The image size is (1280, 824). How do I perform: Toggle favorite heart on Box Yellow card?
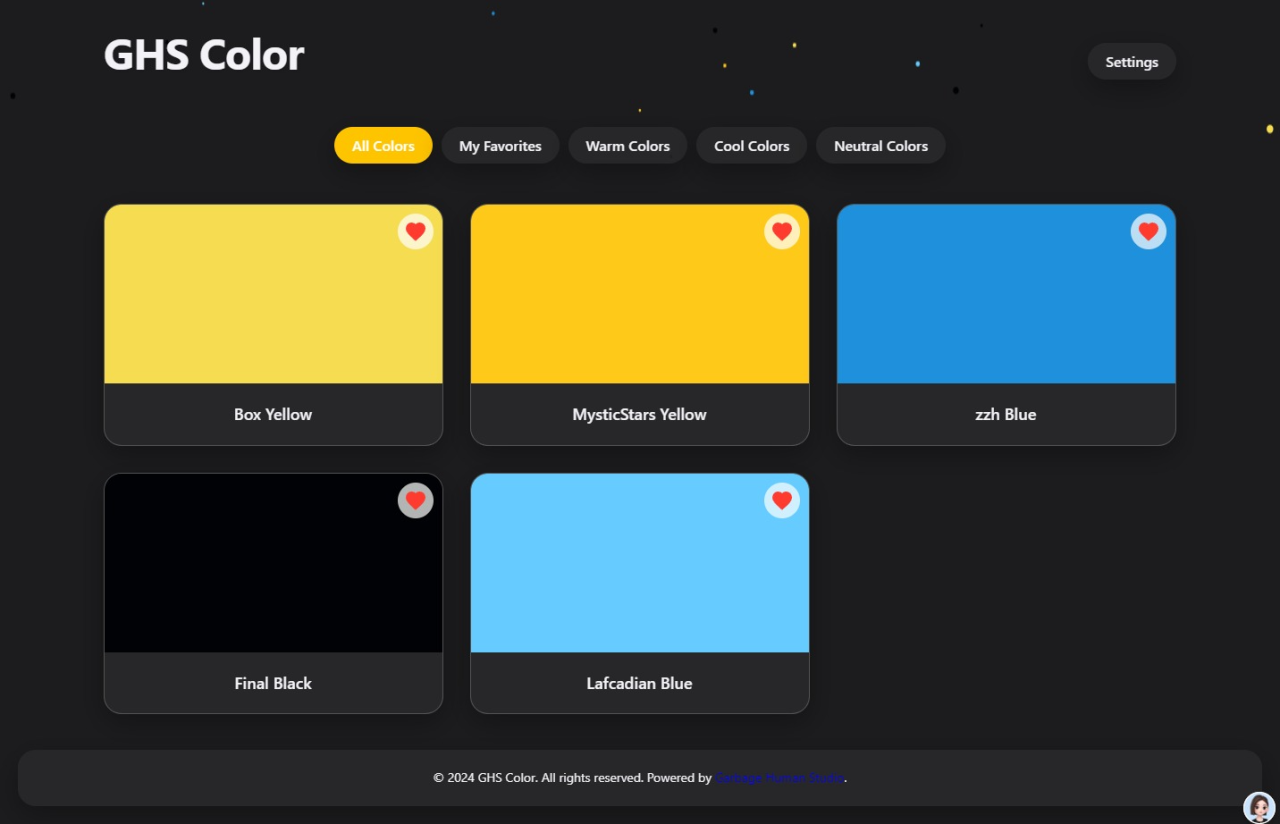point(415,231)
